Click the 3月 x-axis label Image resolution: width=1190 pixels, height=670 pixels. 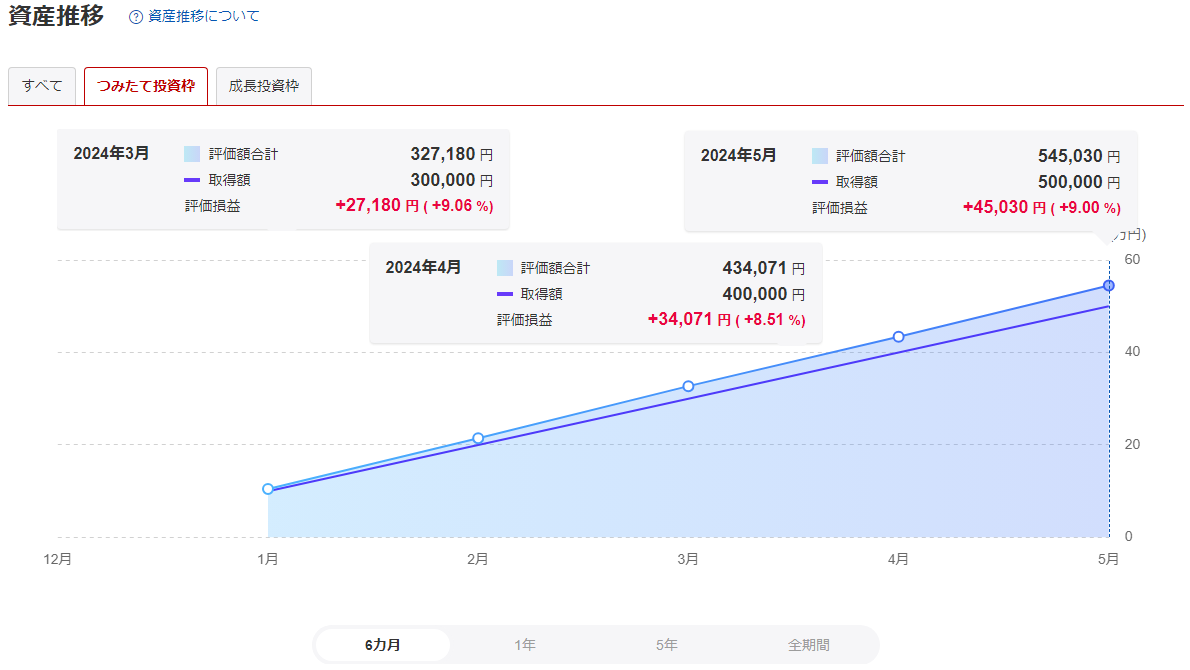click(x=688, y=560)
